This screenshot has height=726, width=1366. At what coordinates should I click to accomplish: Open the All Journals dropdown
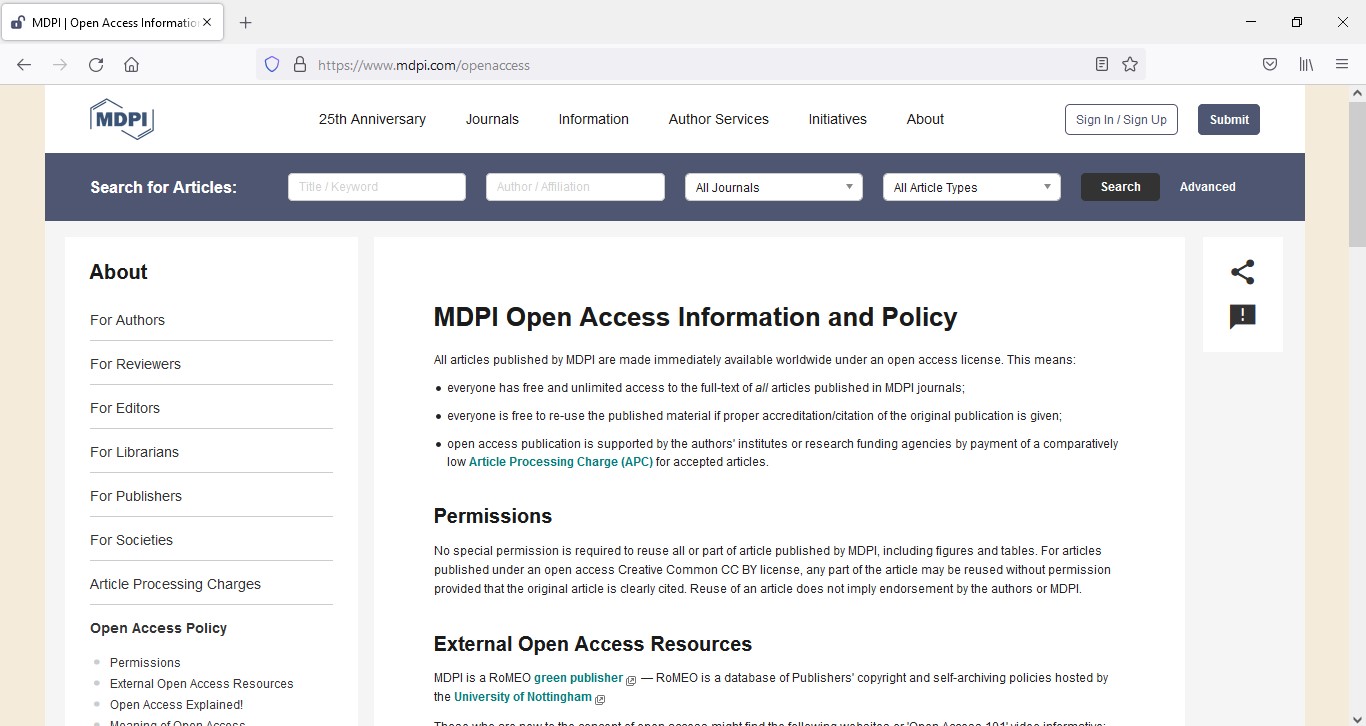(x=773, y=187)
